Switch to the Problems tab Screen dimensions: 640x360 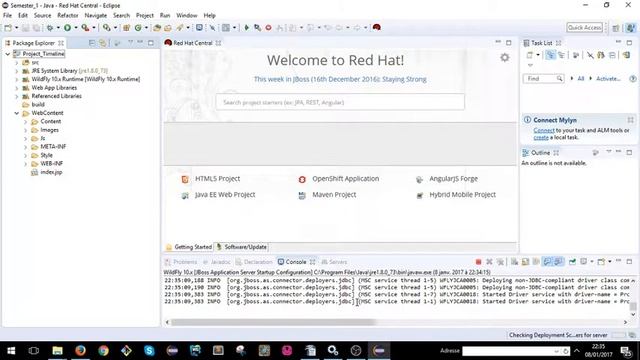point(181,262)
